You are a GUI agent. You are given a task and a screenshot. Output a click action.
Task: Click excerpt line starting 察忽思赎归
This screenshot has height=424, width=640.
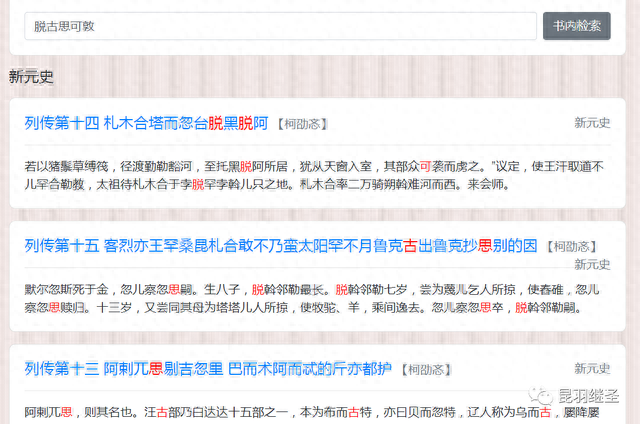(x=303, y=308)
